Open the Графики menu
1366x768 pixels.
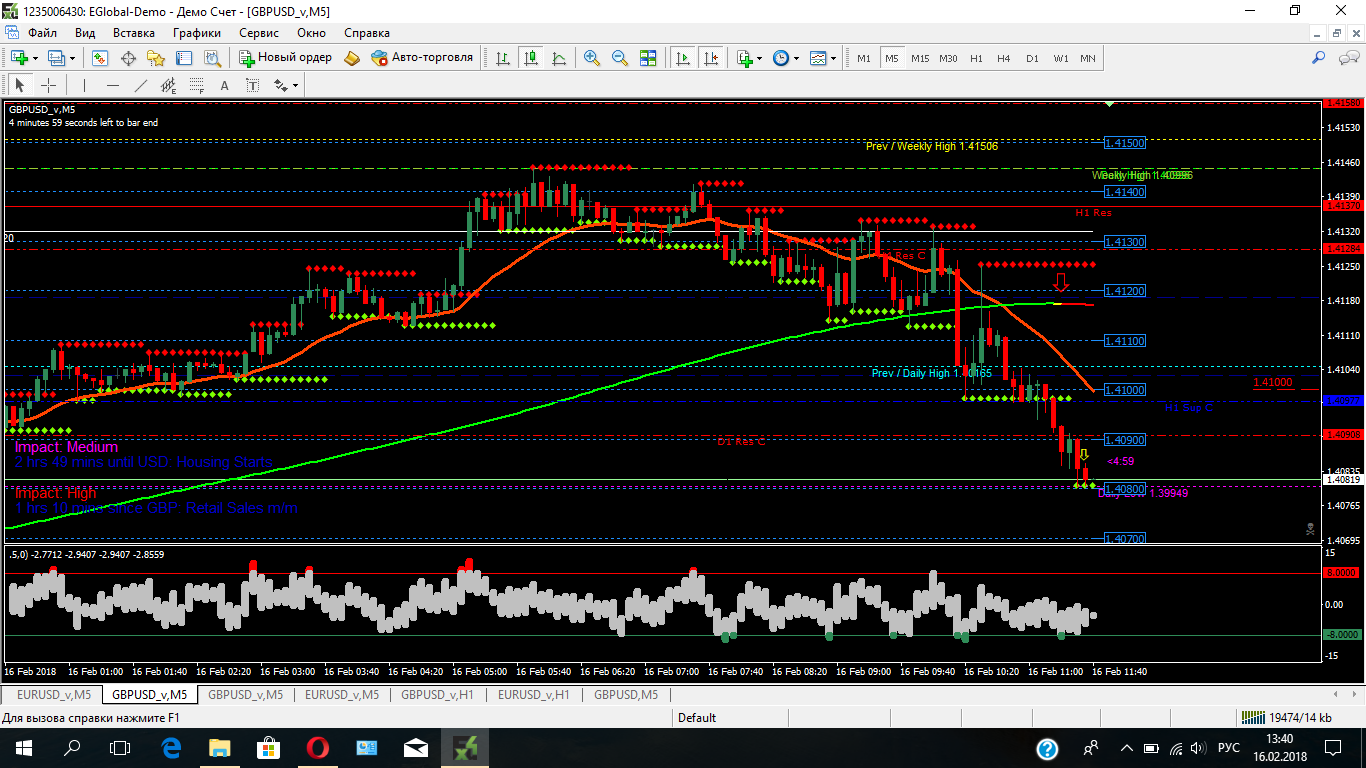pyautogui.click(x=197, y=32)
